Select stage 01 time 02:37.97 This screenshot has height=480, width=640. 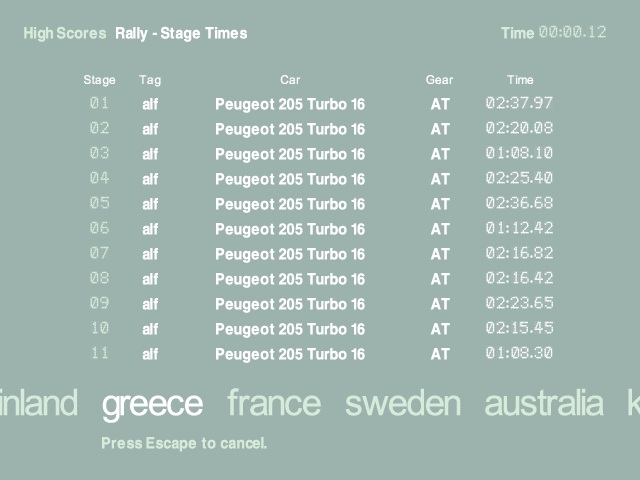click(519, 104)
